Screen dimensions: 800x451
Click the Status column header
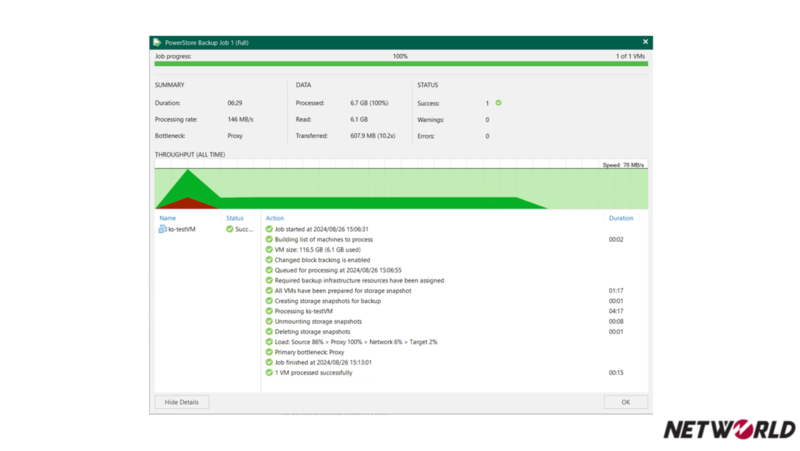(x=235, y=218)
